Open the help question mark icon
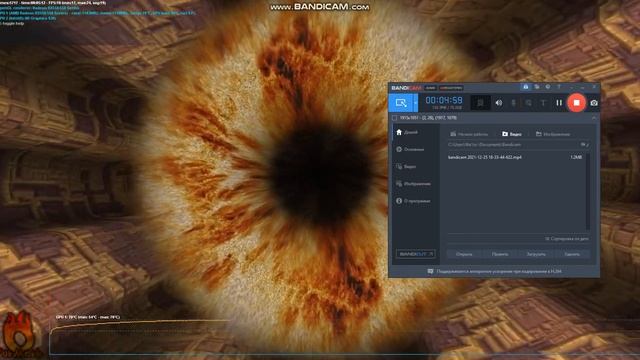The image size is (640, 360). (559, 87)
